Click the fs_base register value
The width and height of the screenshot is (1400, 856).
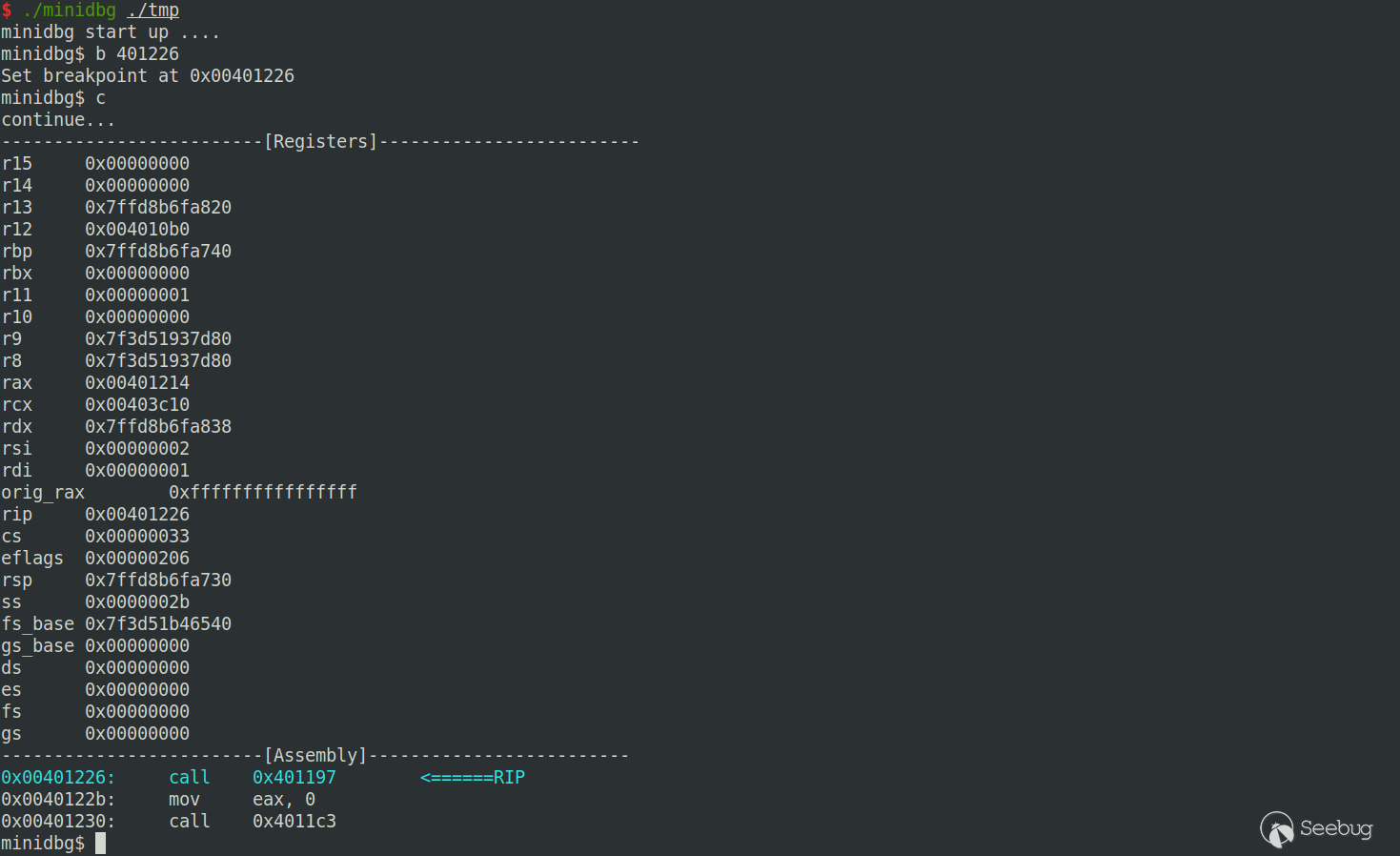coord(158,624)
